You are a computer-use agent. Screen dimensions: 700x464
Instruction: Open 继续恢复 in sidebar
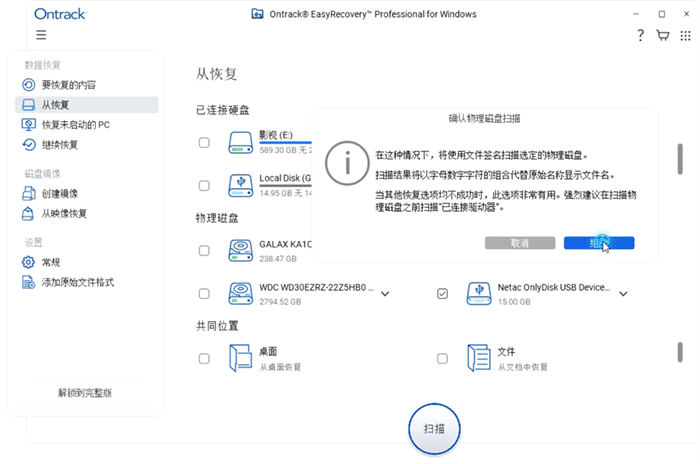click(86, 145)
